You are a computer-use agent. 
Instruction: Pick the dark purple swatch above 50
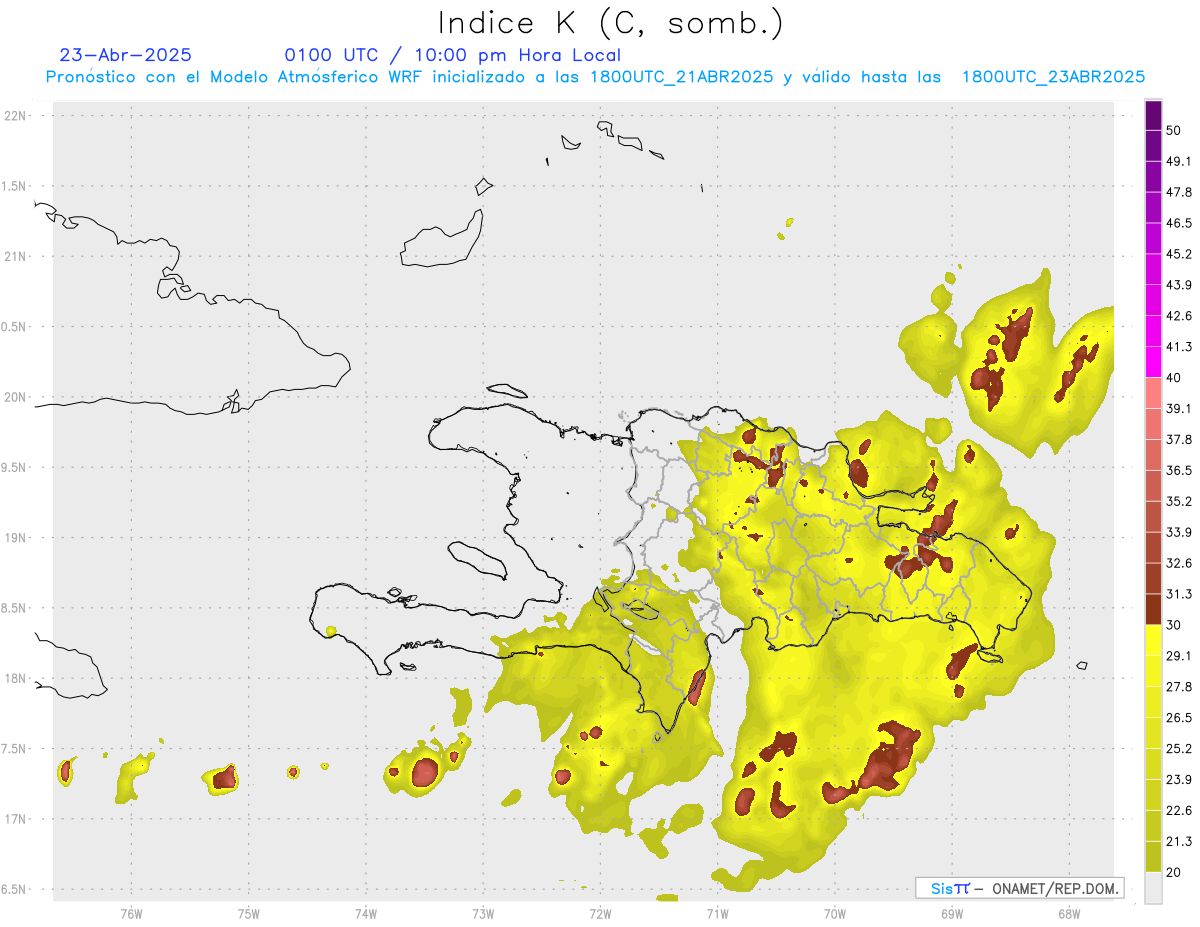point(1153,116)
